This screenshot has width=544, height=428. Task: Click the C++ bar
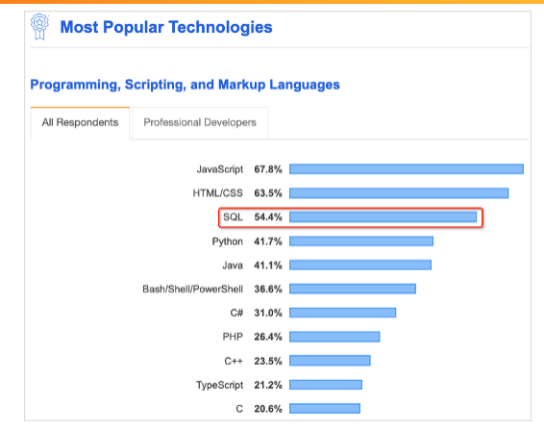tap(330, 361)
